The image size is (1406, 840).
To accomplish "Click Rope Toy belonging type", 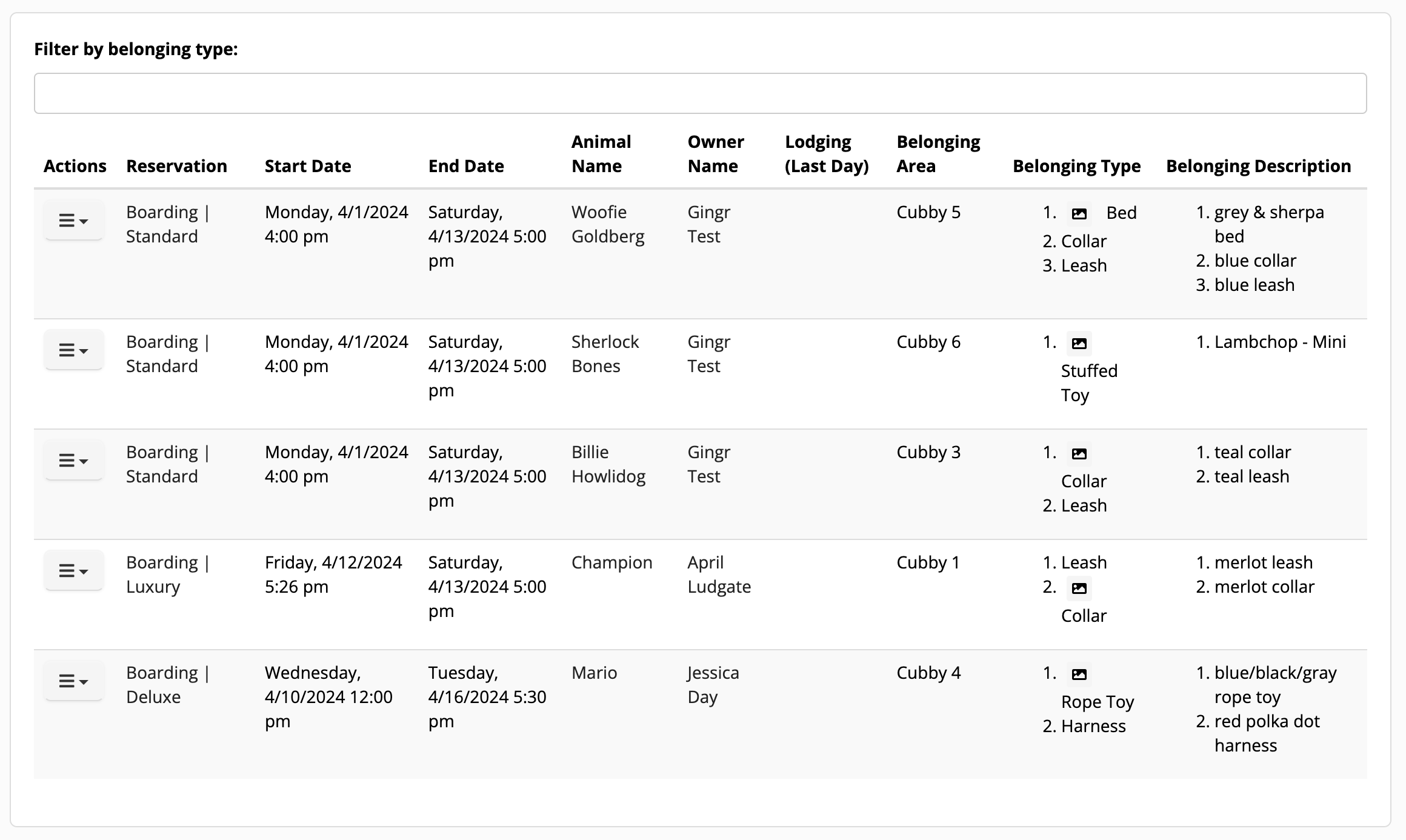I will pyautogui.click(x=1098, y=702).
